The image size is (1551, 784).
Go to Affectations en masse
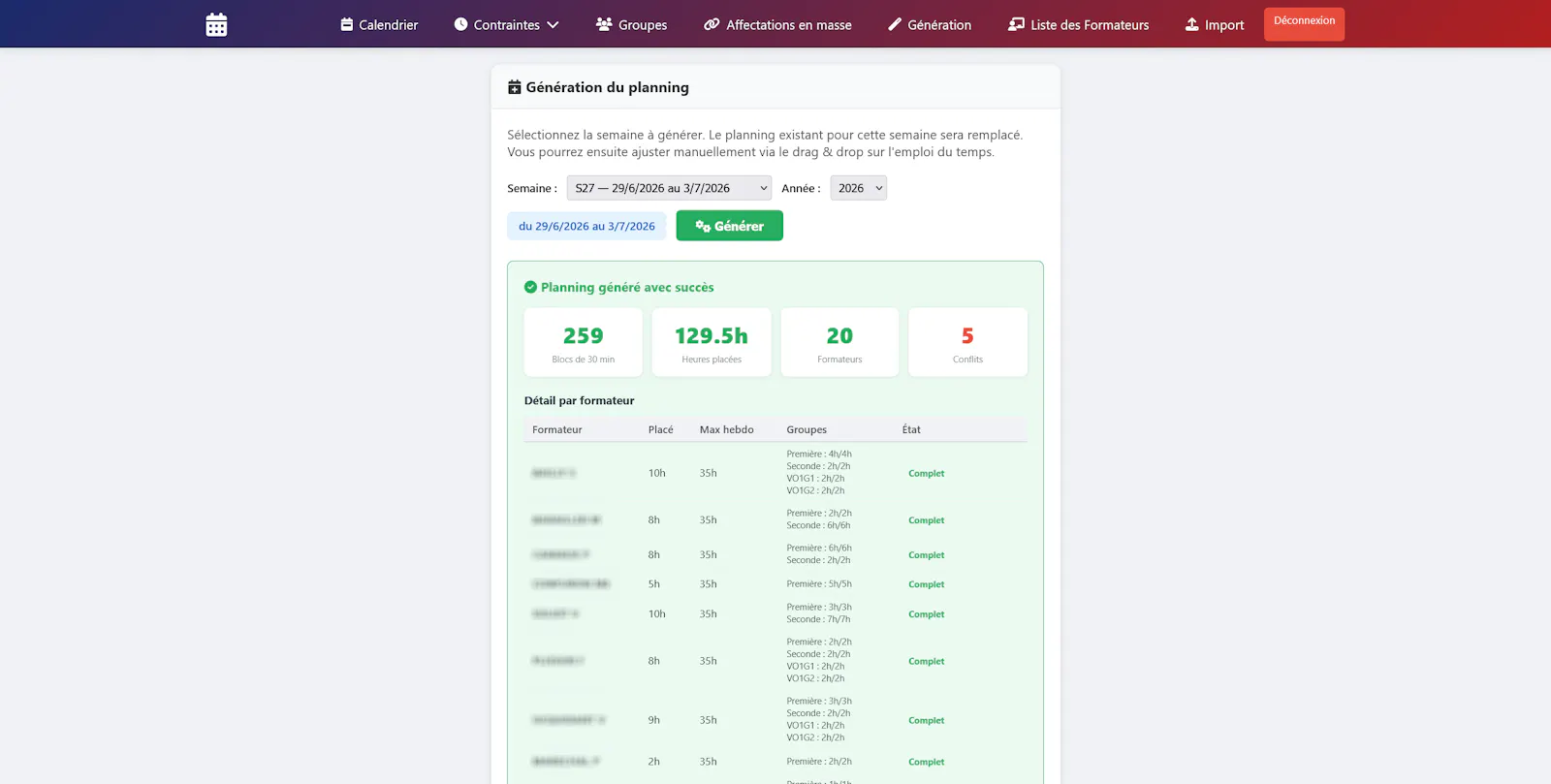(x=777, y=24)
